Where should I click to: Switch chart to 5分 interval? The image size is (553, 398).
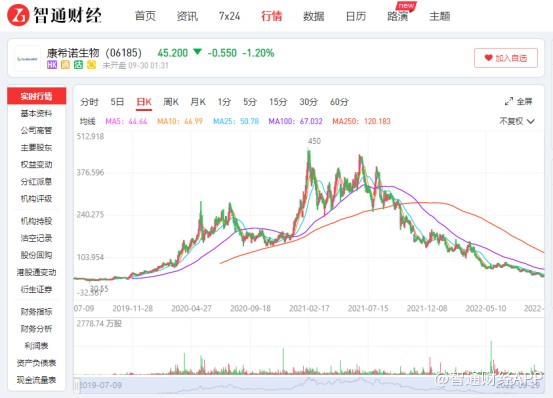(x=250, y=102)
